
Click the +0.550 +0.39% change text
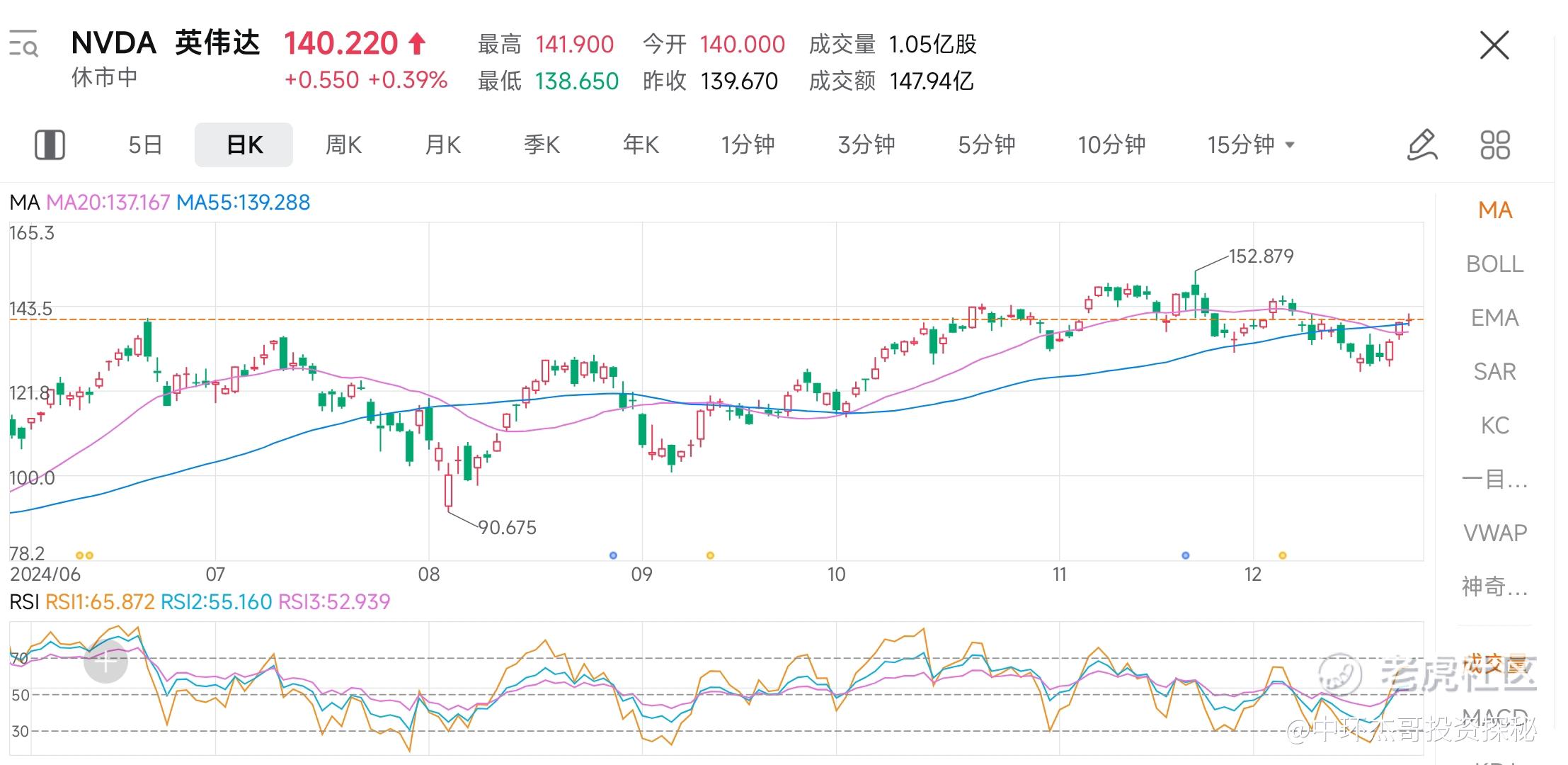coord(366,80)
